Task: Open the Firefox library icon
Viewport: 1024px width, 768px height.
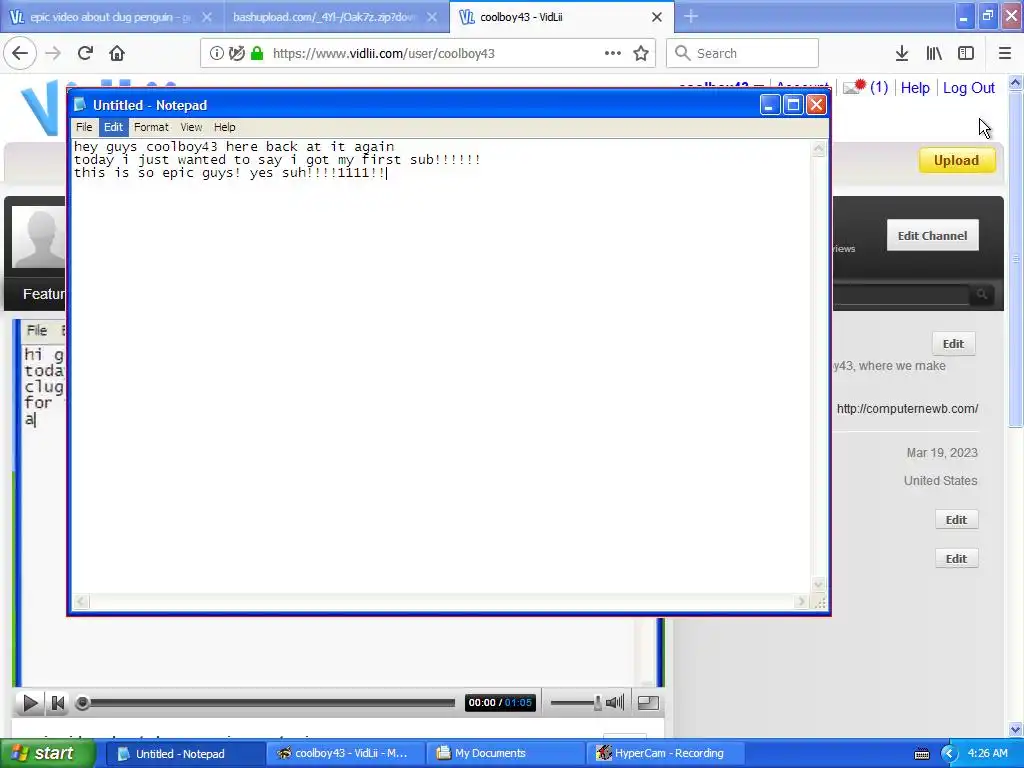Action: 934,54
